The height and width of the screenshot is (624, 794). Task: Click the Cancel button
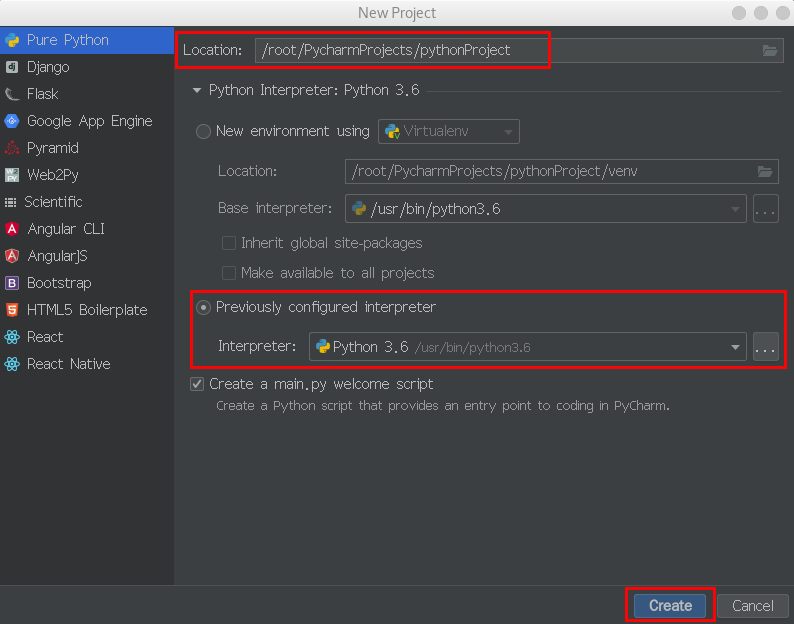click(x=752, y=606)
